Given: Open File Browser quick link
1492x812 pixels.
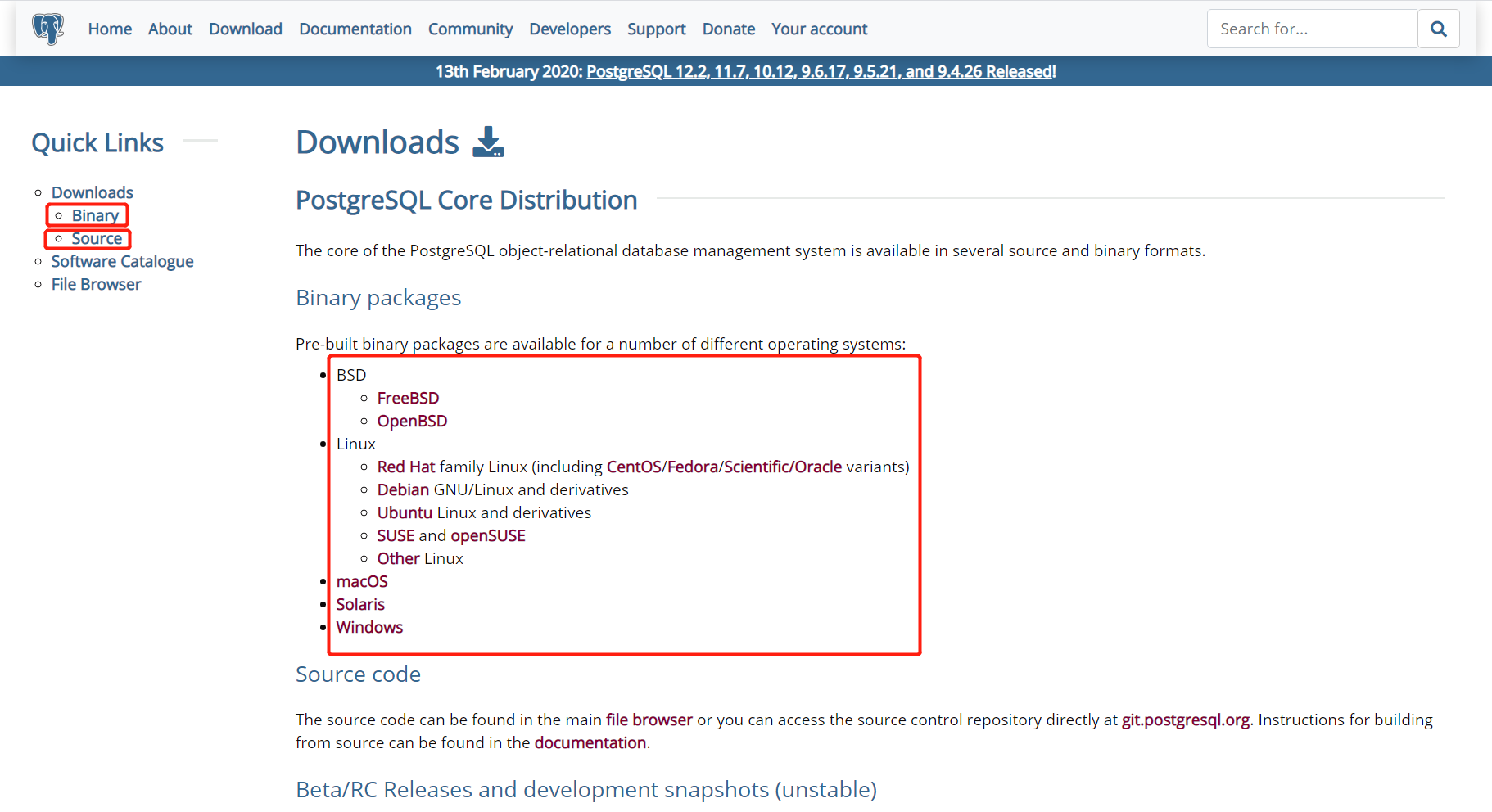Looking at the screenshot, I should pos(96,284).
